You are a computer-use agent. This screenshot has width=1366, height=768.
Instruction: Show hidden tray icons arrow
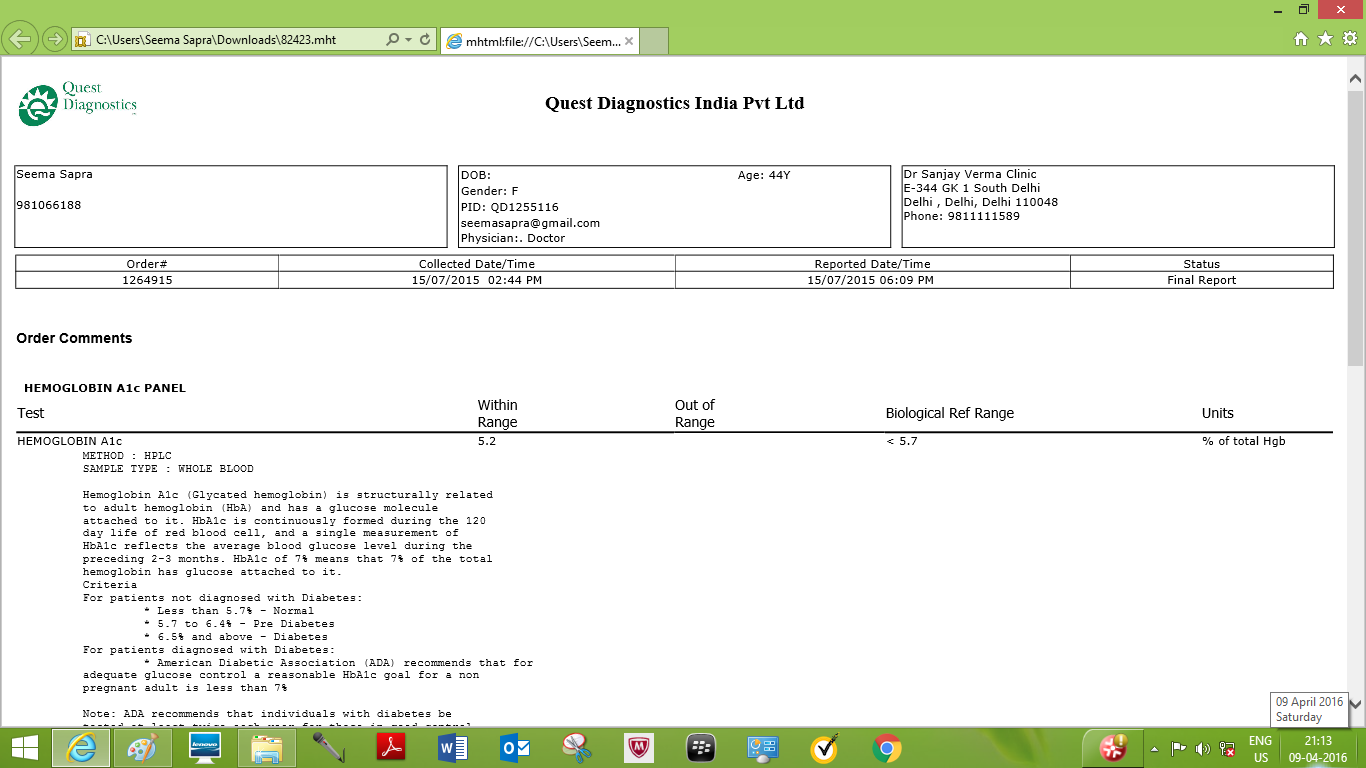click(1155, 748)
